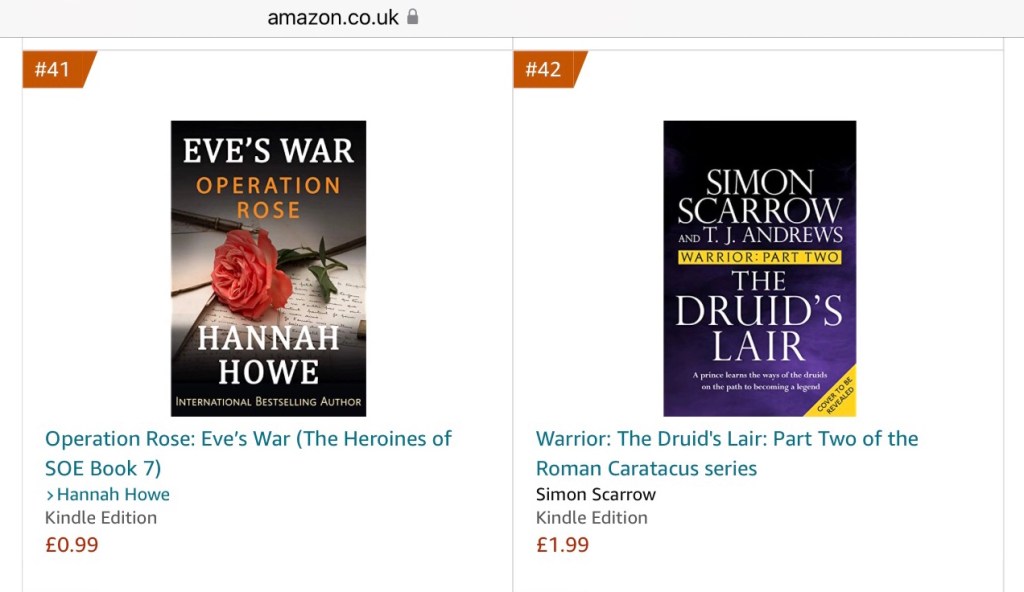Click the padlock icon beside amazon.co.uk

click(412, 17)
